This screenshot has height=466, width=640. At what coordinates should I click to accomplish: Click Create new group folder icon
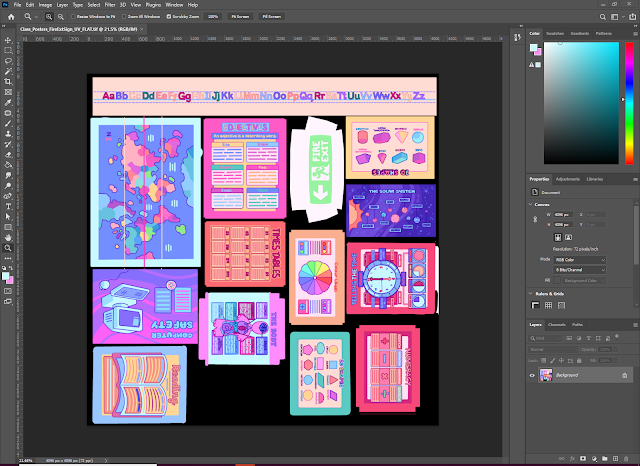pos(604,459)
